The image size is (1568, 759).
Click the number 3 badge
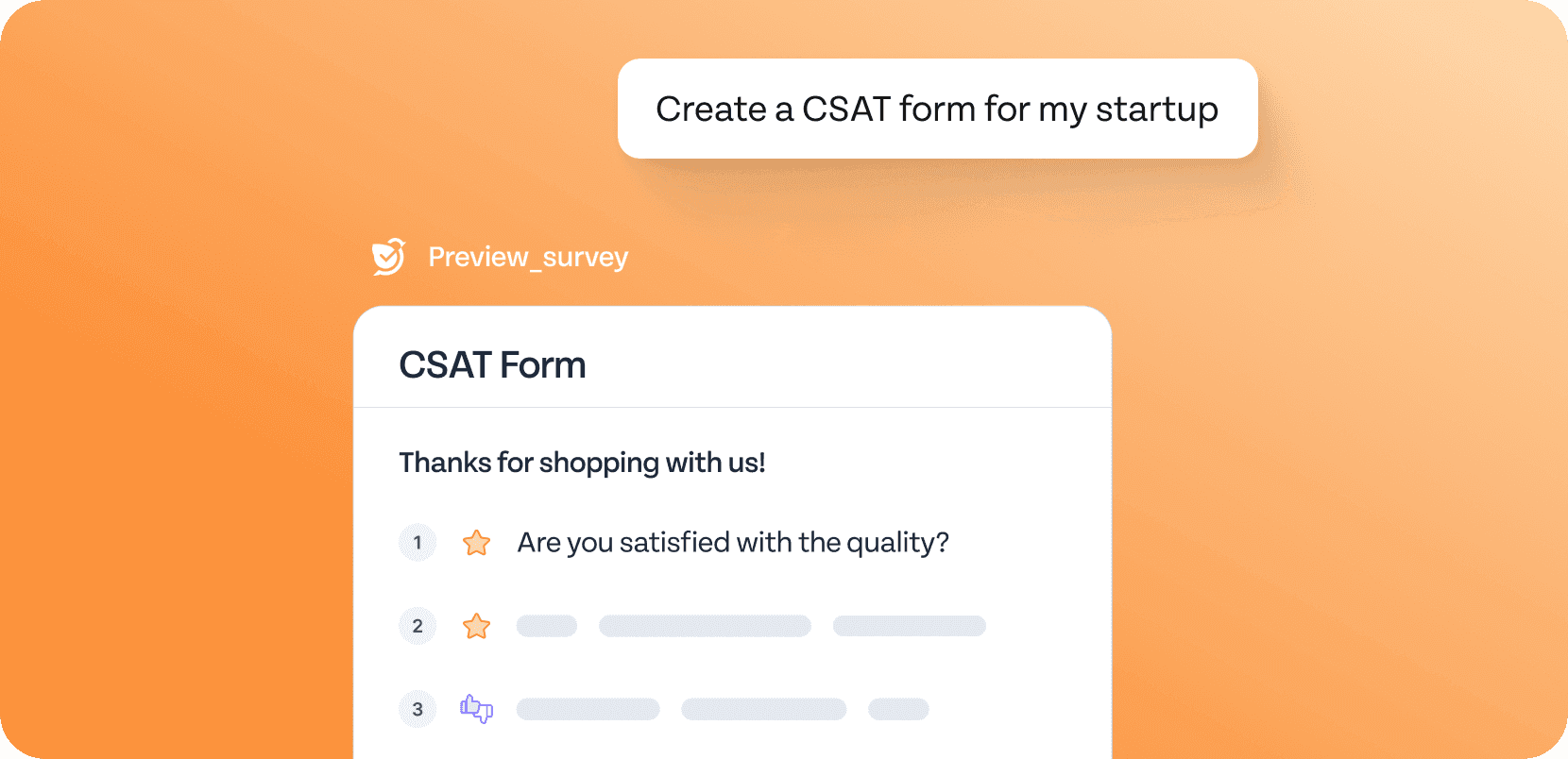[x=418, y=709]
